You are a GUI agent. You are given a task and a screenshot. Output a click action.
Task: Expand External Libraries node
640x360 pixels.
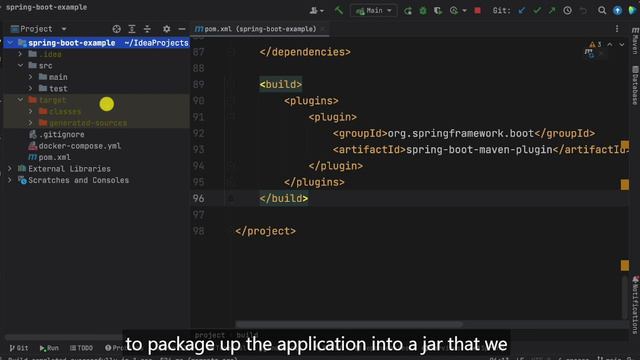[x=10, y=168]
